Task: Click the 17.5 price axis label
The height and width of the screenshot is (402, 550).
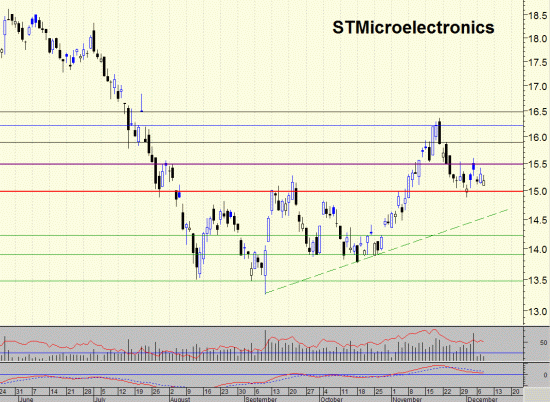Action: [538, 63]
